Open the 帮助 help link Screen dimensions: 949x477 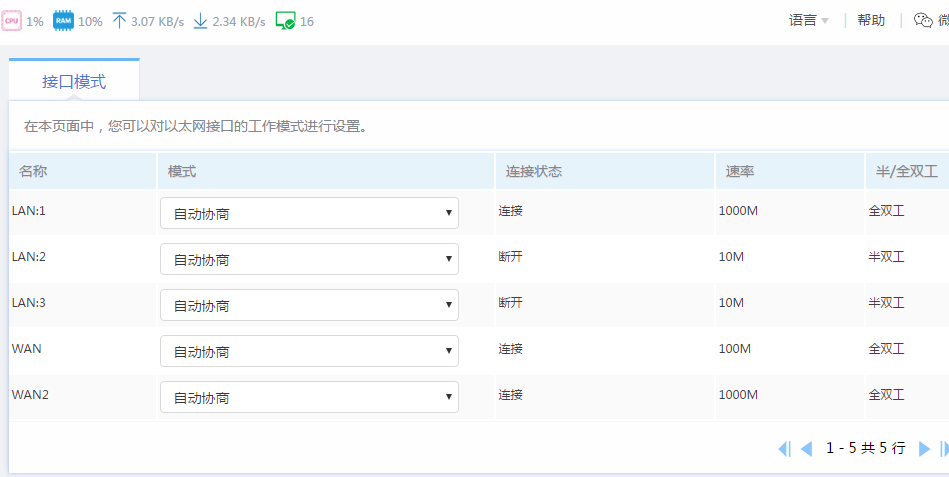click(871, 21)
